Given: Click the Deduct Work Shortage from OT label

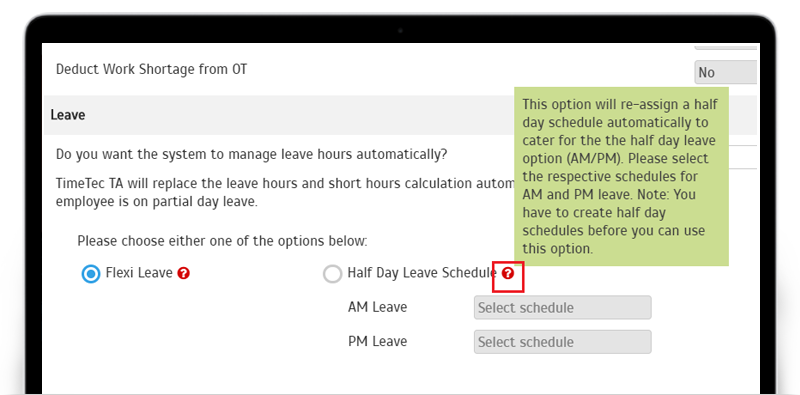Looking at the screenshot, I should coord(152,69).
